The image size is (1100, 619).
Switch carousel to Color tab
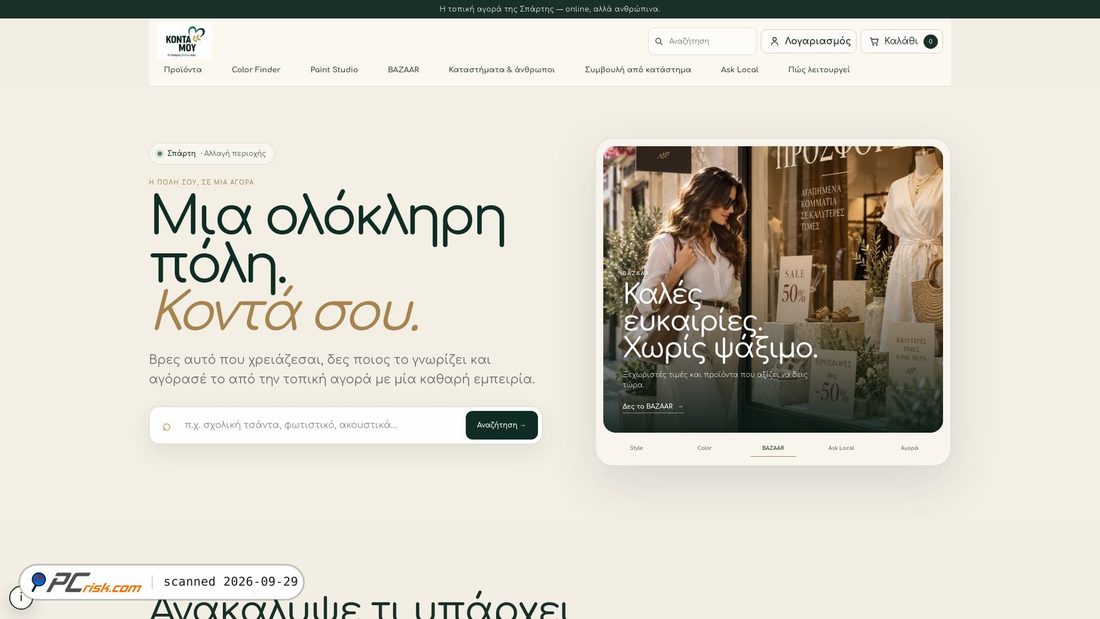pyautogui.click(x=704, y=448)
